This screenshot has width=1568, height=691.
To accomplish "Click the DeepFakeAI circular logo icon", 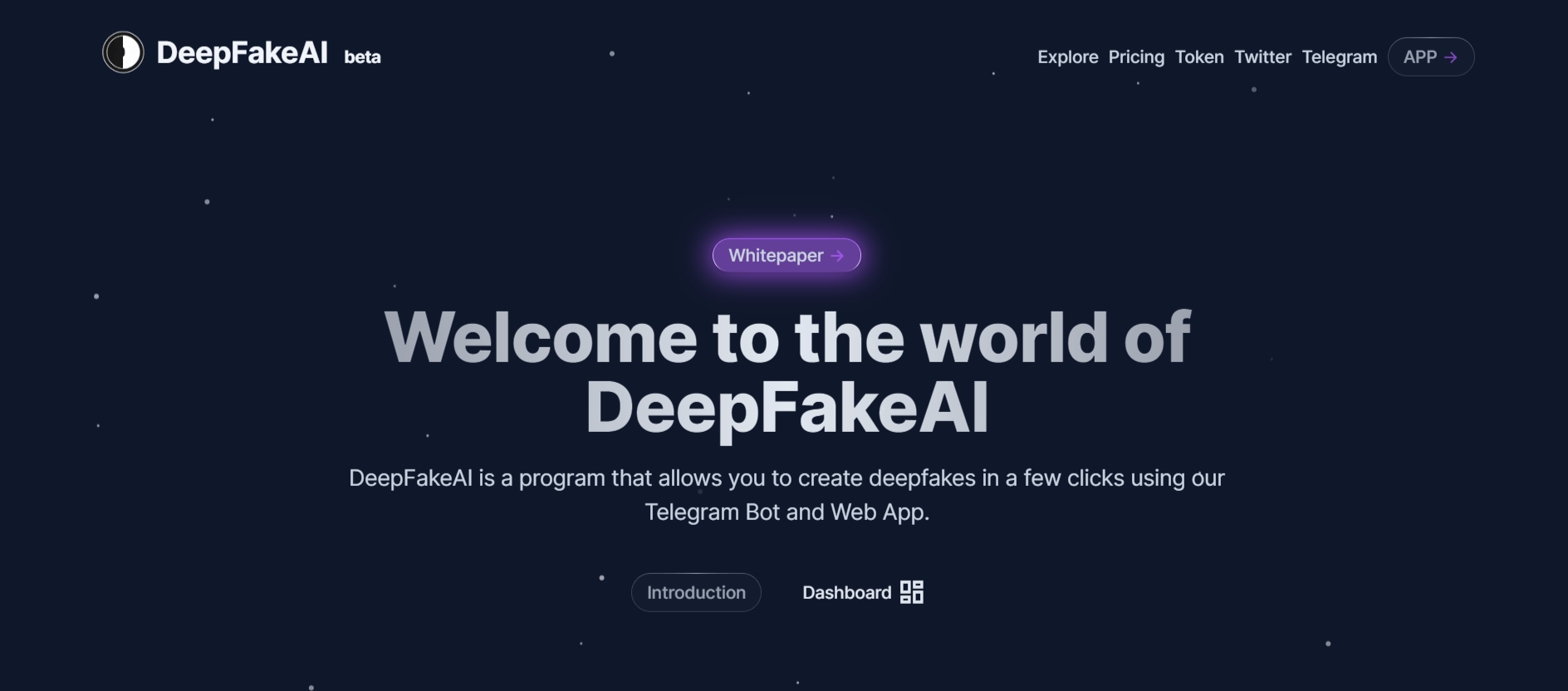I will coord(123,52).
